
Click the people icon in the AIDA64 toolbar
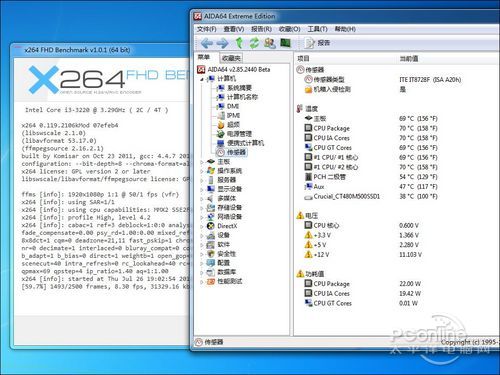[270, 43]
